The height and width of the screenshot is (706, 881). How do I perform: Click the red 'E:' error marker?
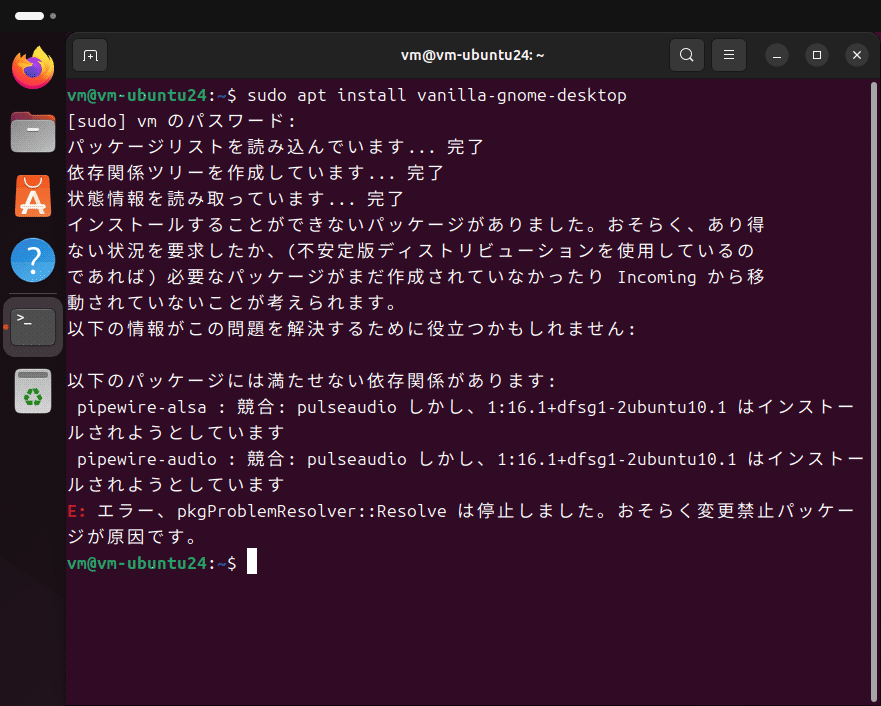pos(76,511)
